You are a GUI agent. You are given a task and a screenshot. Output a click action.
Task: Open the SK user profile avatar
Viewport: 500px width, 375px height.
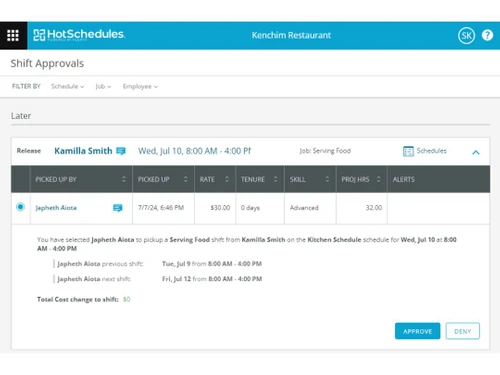pyautogui.click(x=466, y=35)
